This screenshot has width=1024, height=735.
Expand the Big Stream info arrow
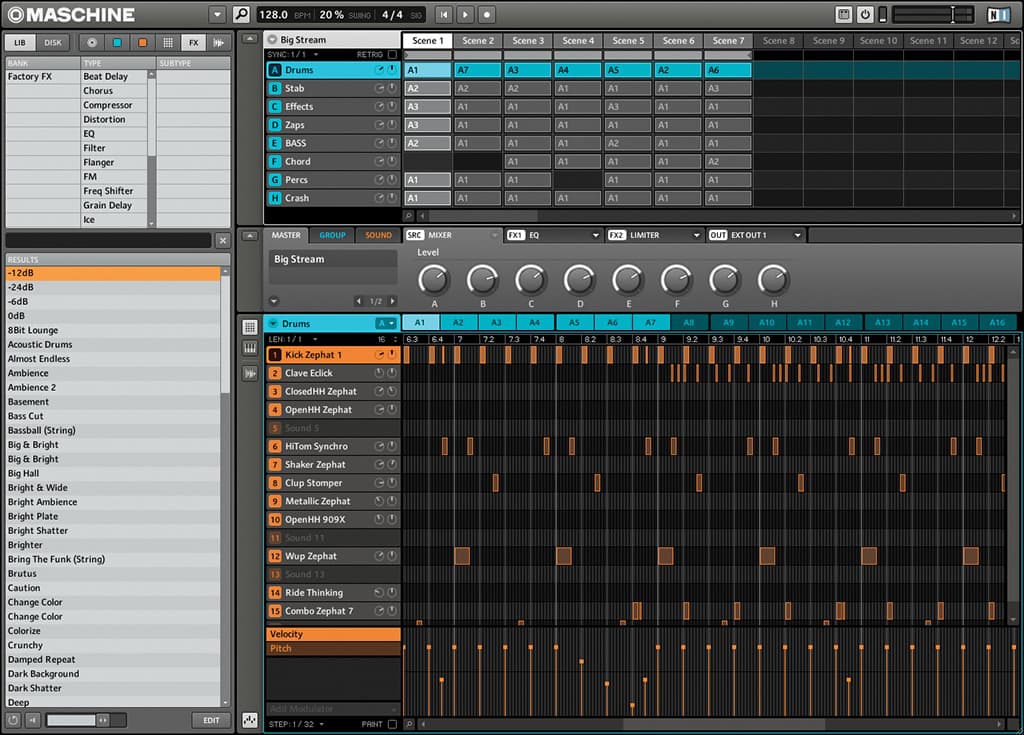tap(274, 301)
